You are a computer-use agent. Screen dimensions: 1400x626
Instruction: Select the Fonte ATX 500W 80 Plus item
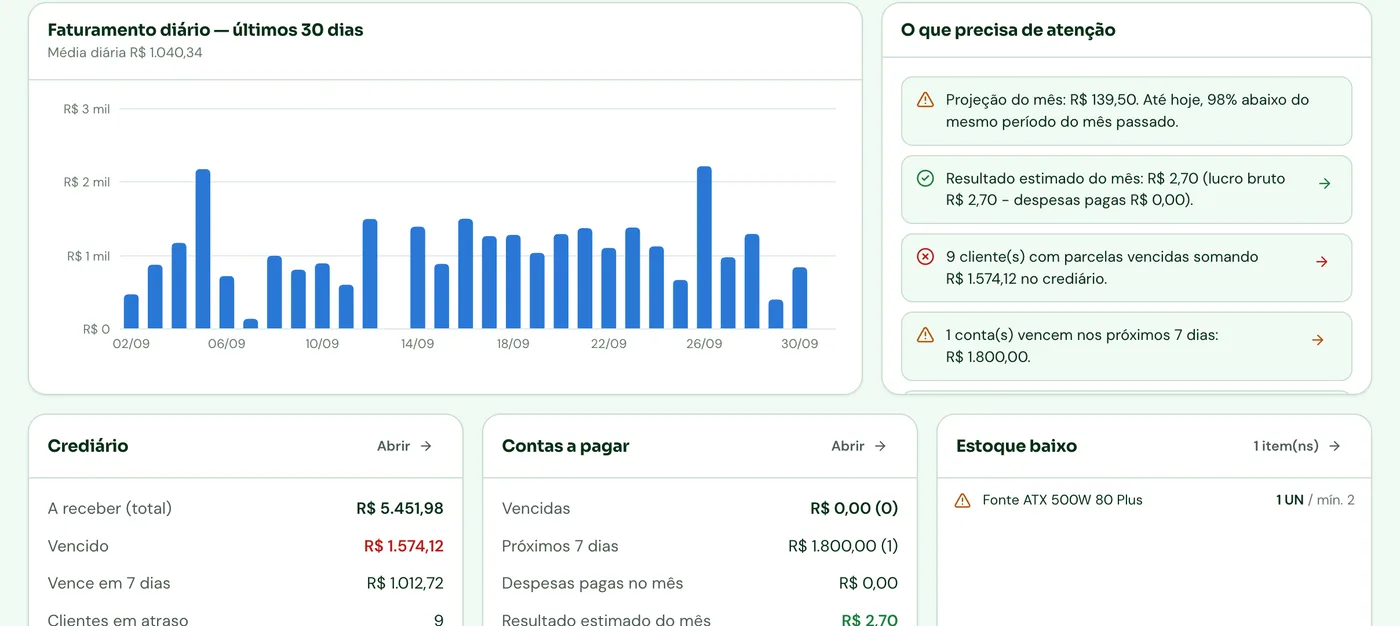[1154, 500]
